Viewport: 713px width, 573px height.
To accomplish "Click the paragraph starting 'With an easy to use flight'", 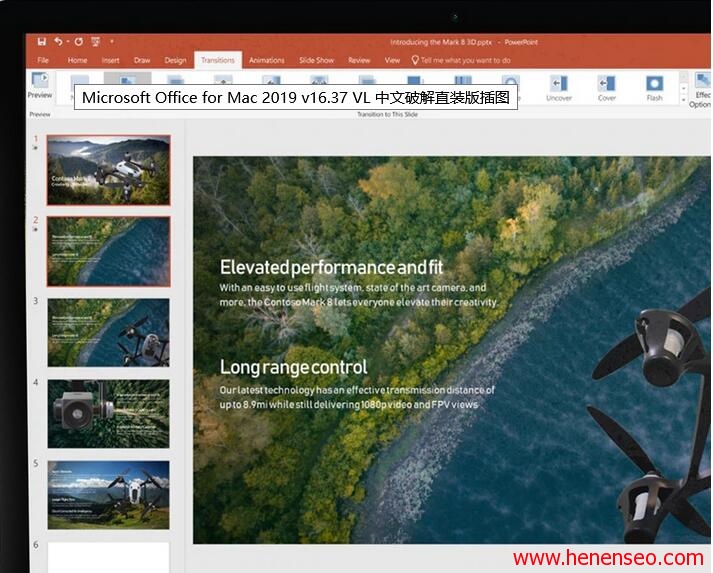I will point(358,295).
